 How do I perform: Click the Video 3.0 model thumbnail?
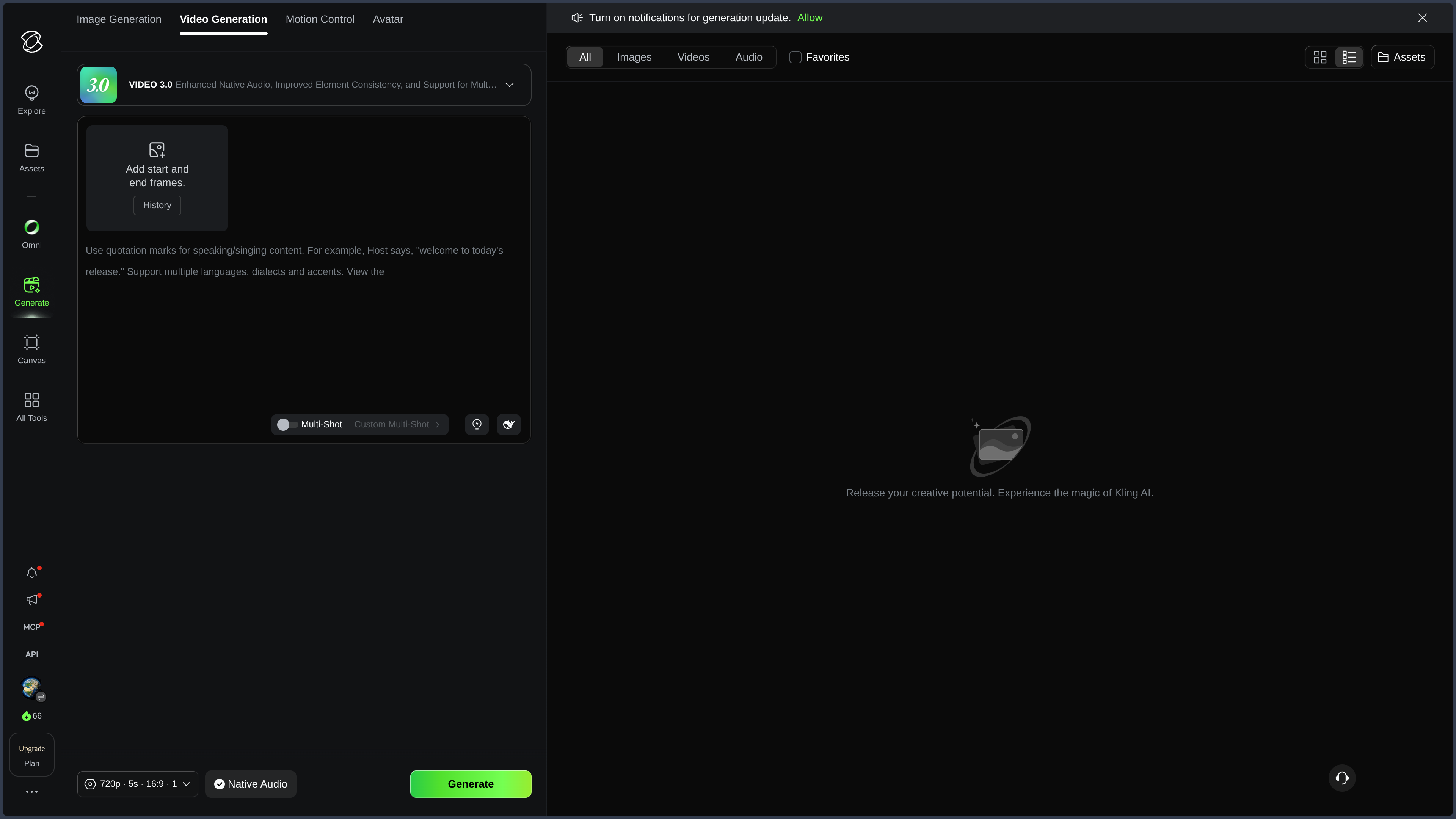(x=98, y=85)
